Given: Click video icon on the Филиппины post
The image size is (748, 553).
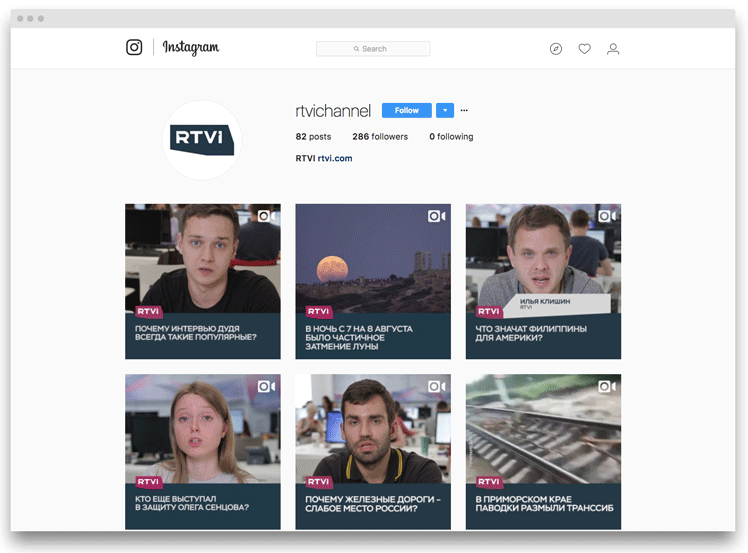Looking at the screenshot, I should coord(607,216).
